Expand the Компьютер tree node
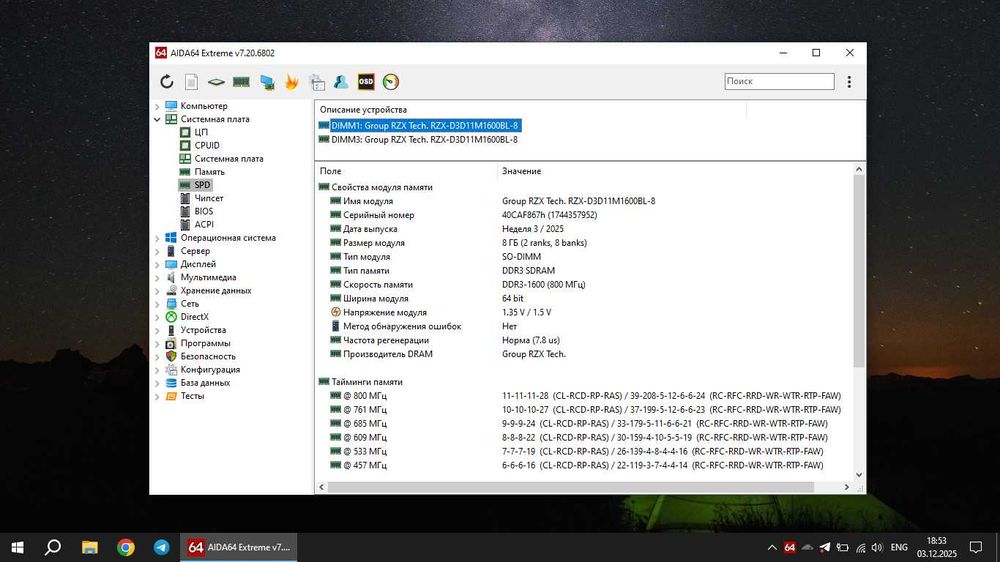The image size is (1000, 562). [158, 106]
